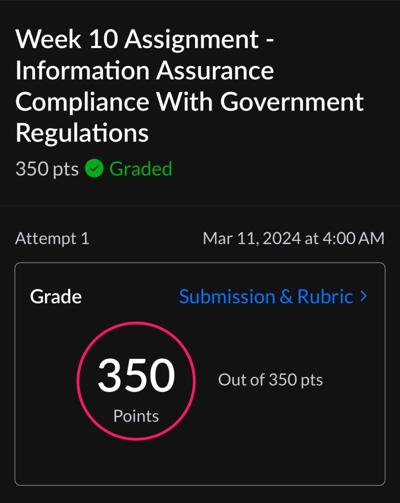Select the Regulations word in the title
Image resolution: width=400 pixels, height=503 pixels.
point(82,133)
